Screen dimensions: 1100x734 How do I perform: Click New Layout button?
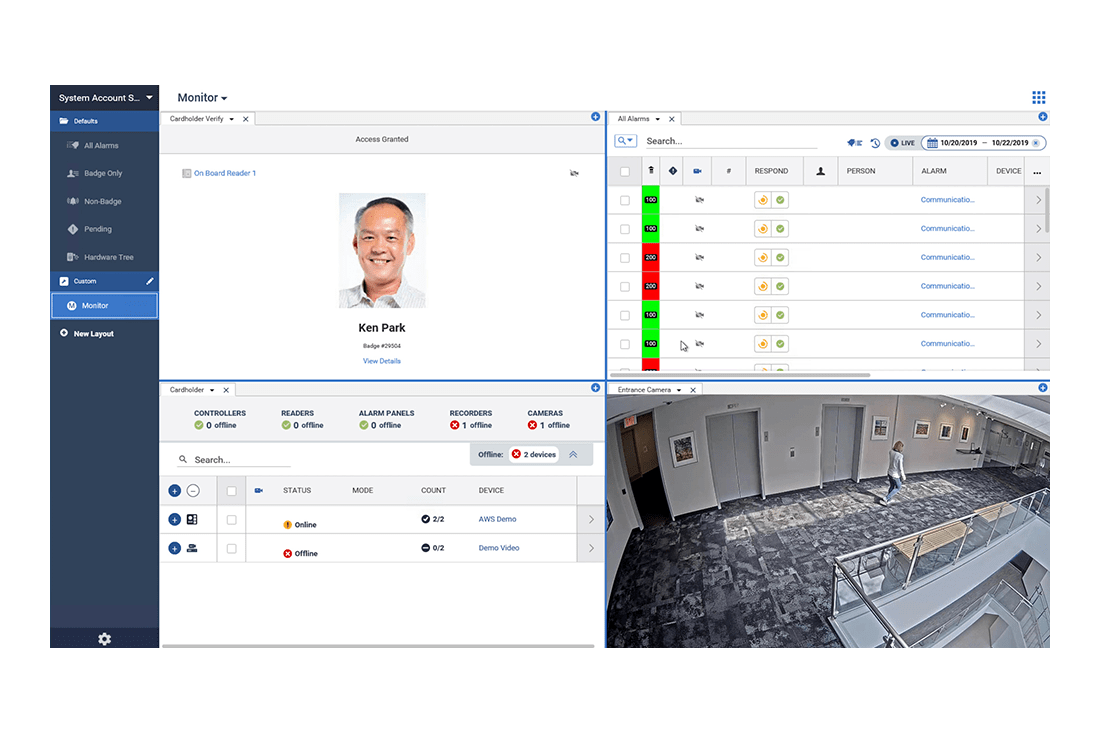coord(93,333)
